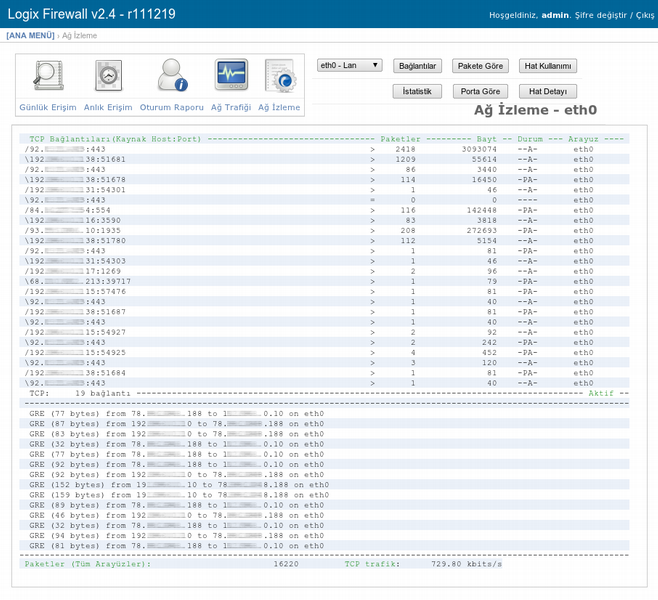Open the Oturum Raporu user icon
Image resolution: width=658 pixels, height=600 pixels.
[x=172, y=75]
